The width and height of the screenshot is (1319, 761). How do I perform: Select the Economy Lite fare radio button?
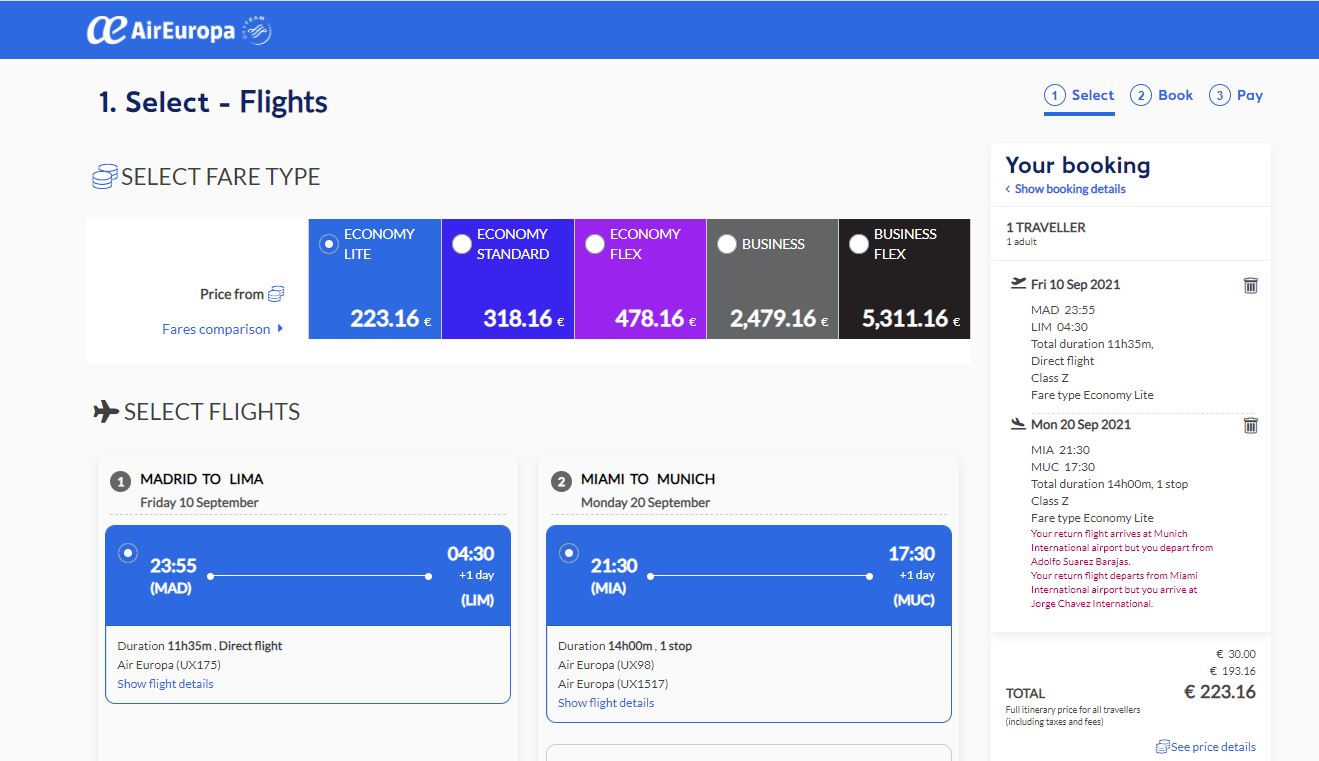[x=329, y=244]
